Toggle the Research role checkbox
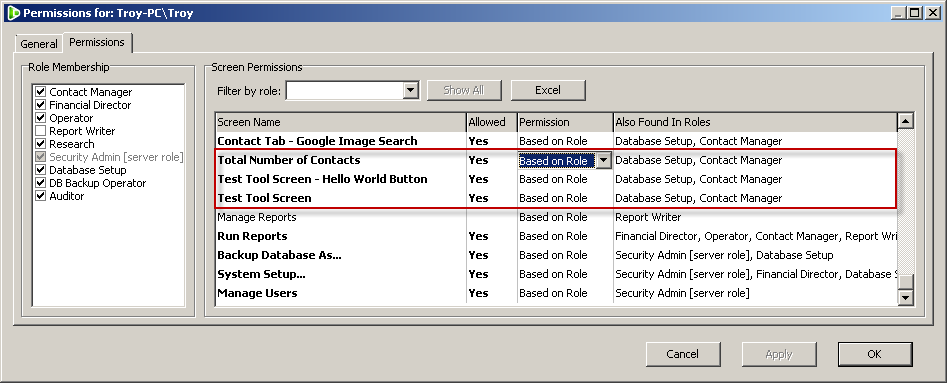 pyautogui.click(x=40, y=144)
